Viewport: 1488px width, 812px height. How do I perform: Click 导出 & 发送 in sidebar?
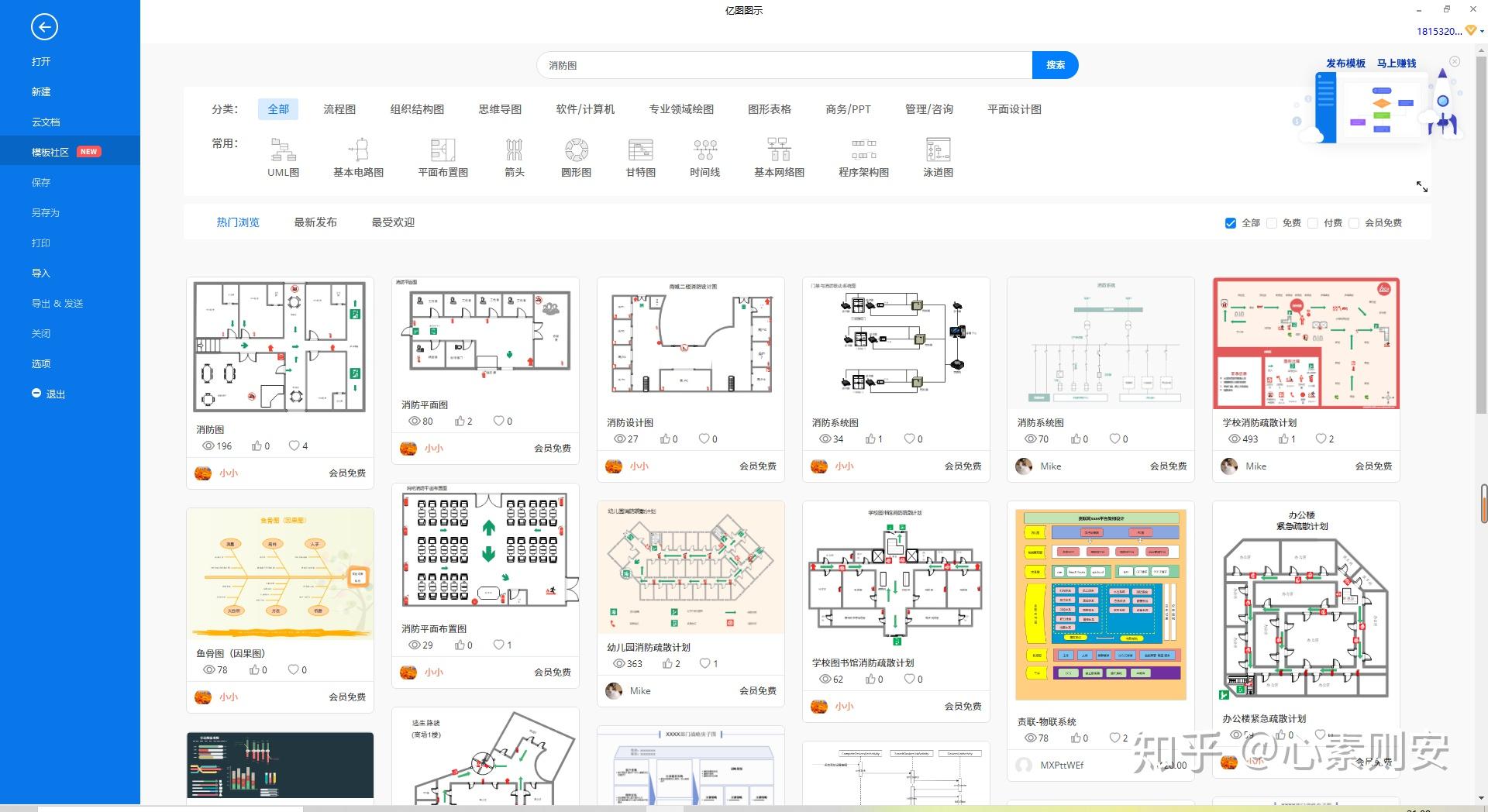pyautogui.click(x=57, y=303)
